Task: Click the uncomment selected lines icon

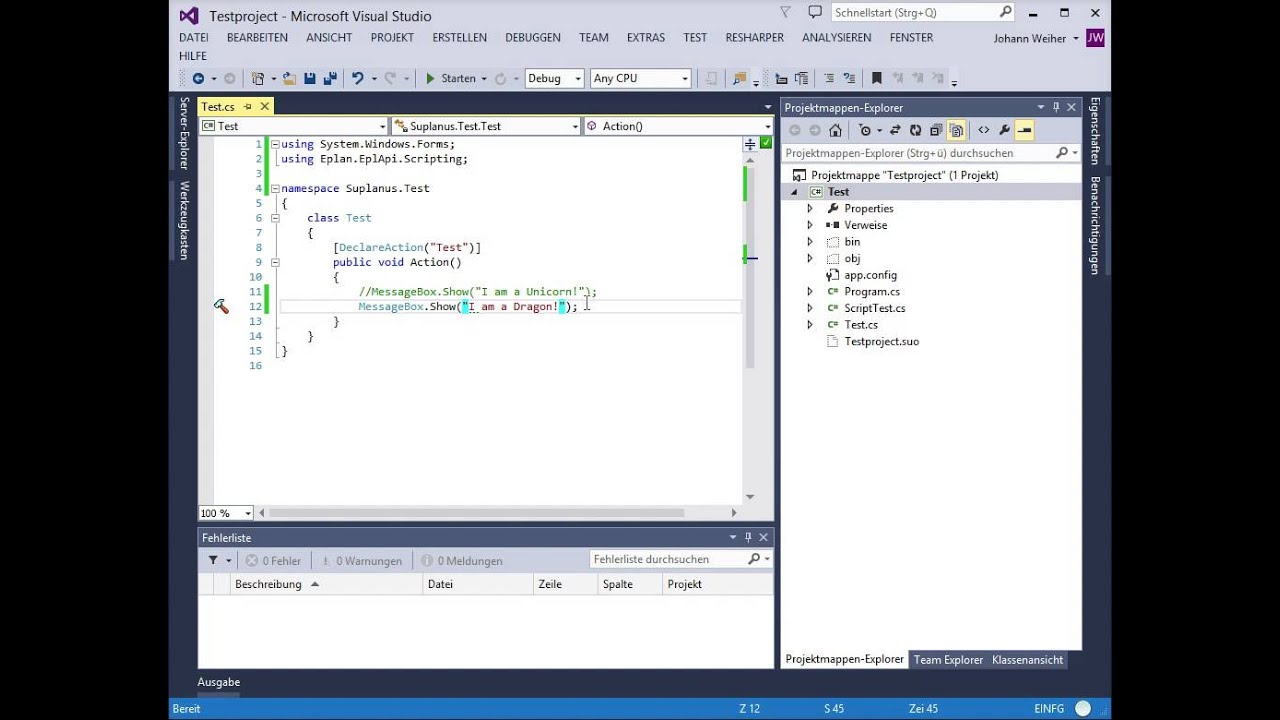Action: click(x=847, y=78)
